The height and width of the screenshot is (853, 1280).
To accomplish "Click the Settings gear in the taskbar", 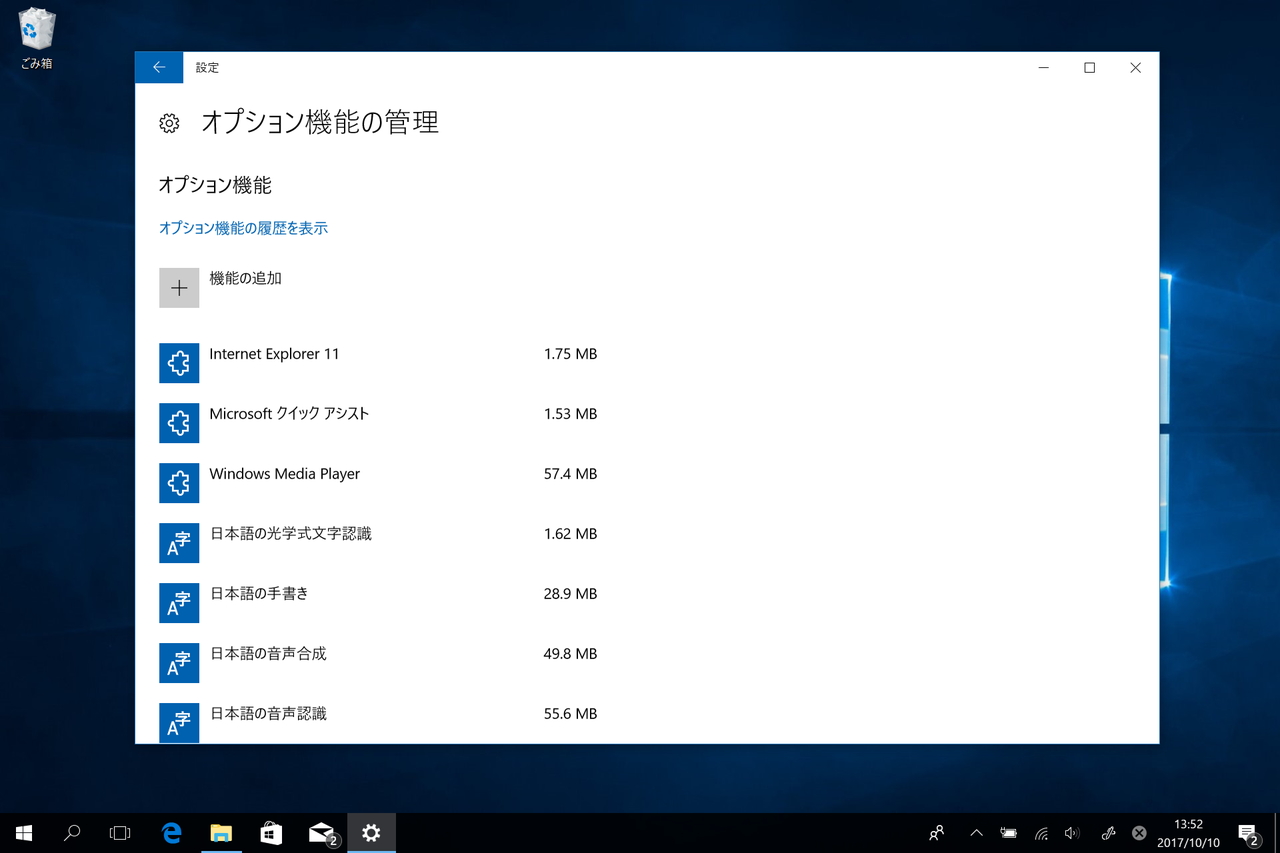I will coord(371,833).
